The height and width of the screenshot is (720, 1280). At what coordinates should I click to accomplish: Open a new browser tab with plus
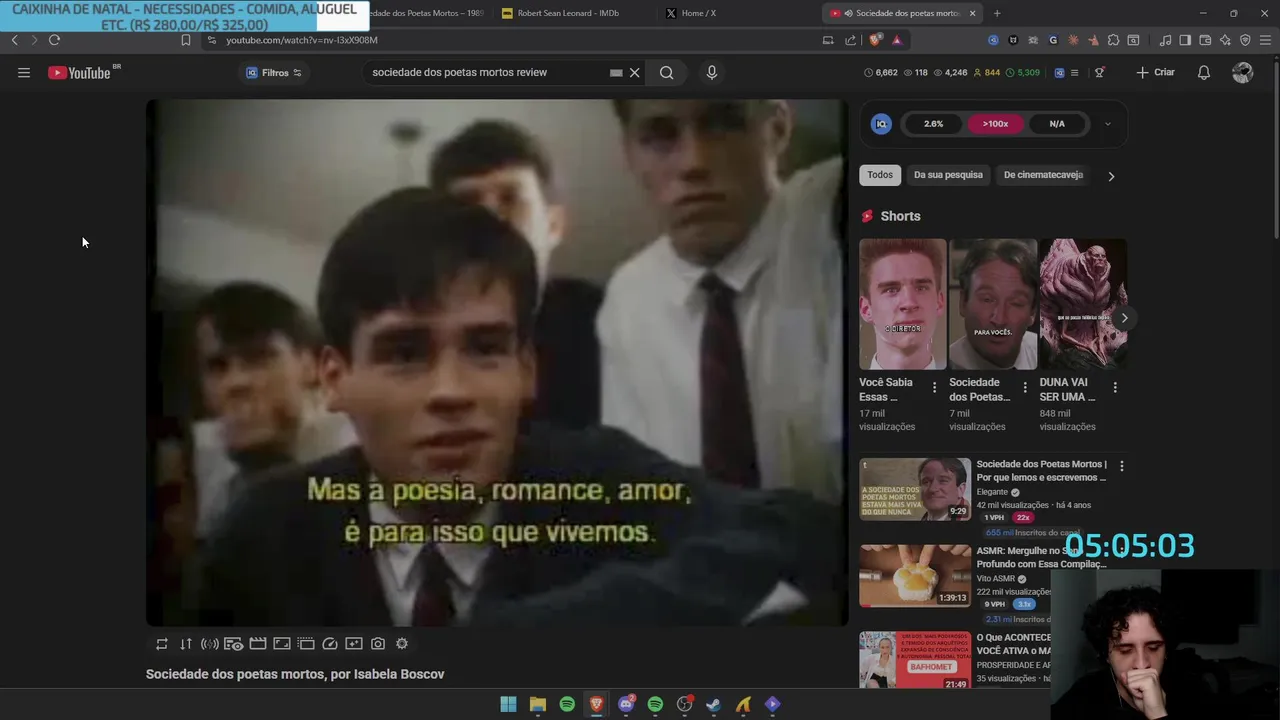click(997, 13)
